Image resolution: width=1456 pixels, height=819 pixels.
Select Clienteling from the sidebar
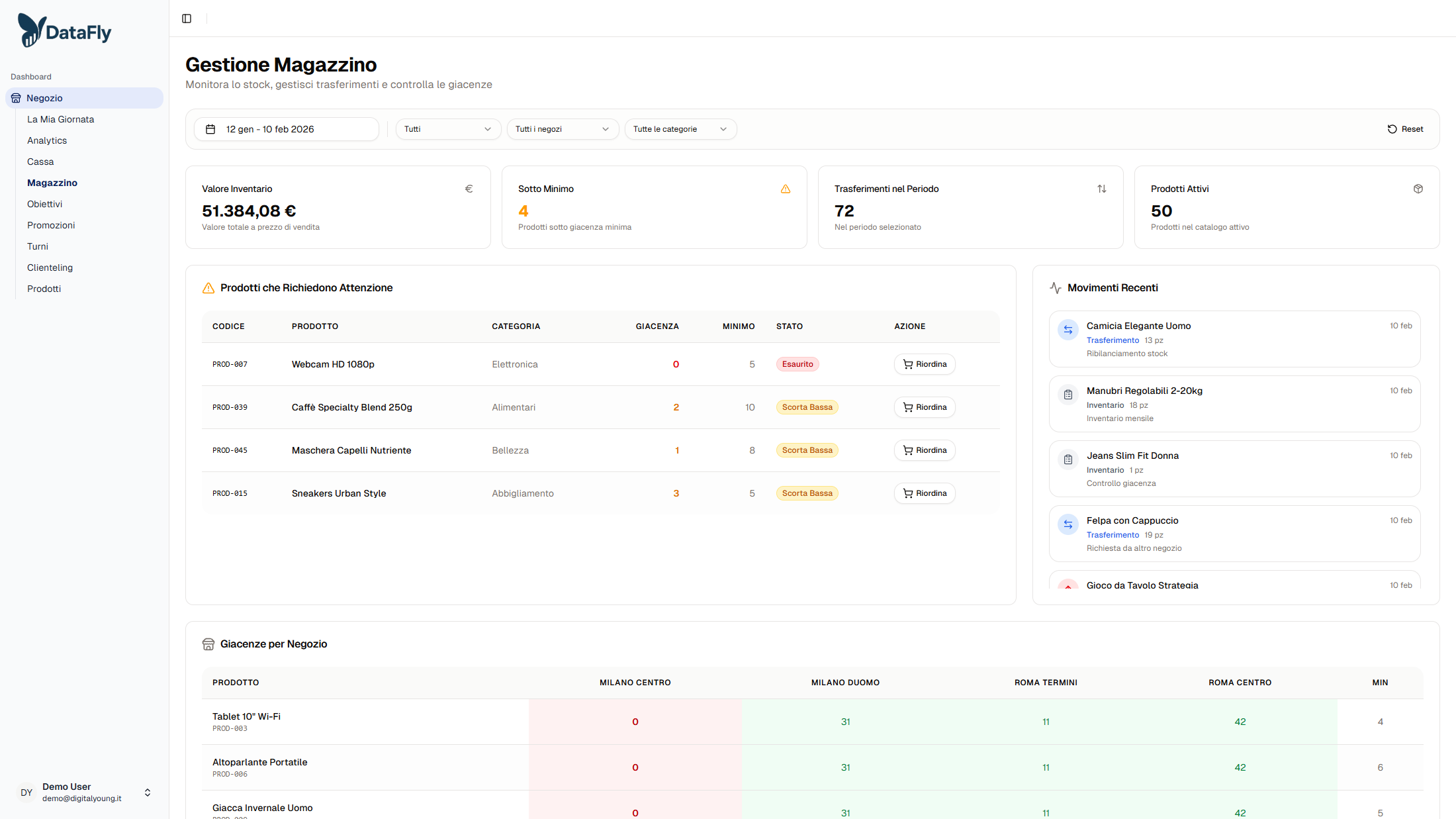coord(50,267)
